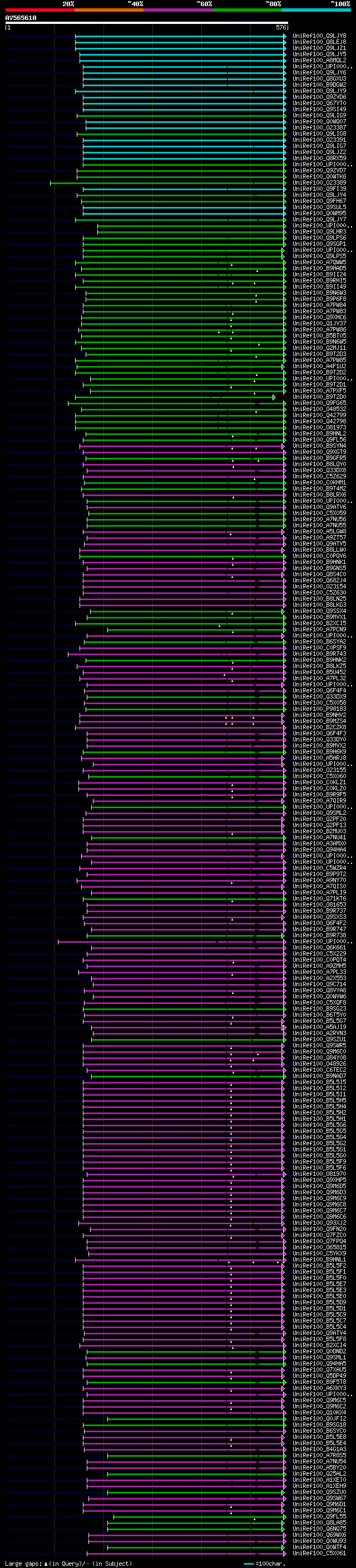Click the Large gaps legend text
Image resolution: width=356 pixels, height=1568 pixels.
[68, 1564]
